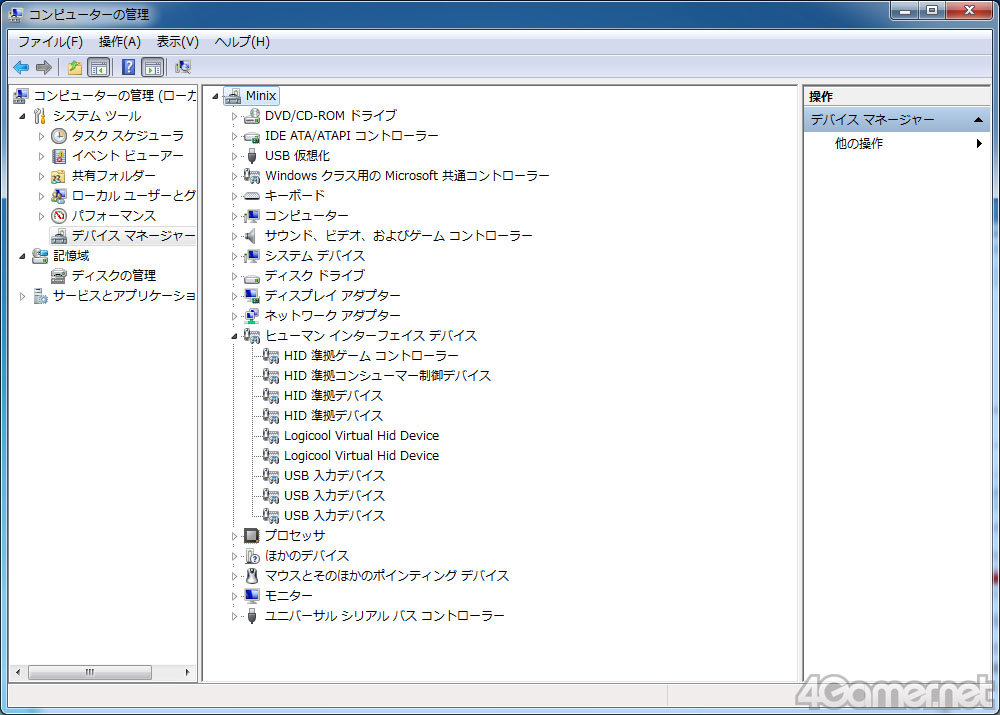Screen dimensions: 1000x715
Task: Expand the ネットワーク アダプター category
Action: (x=235, y=316)
